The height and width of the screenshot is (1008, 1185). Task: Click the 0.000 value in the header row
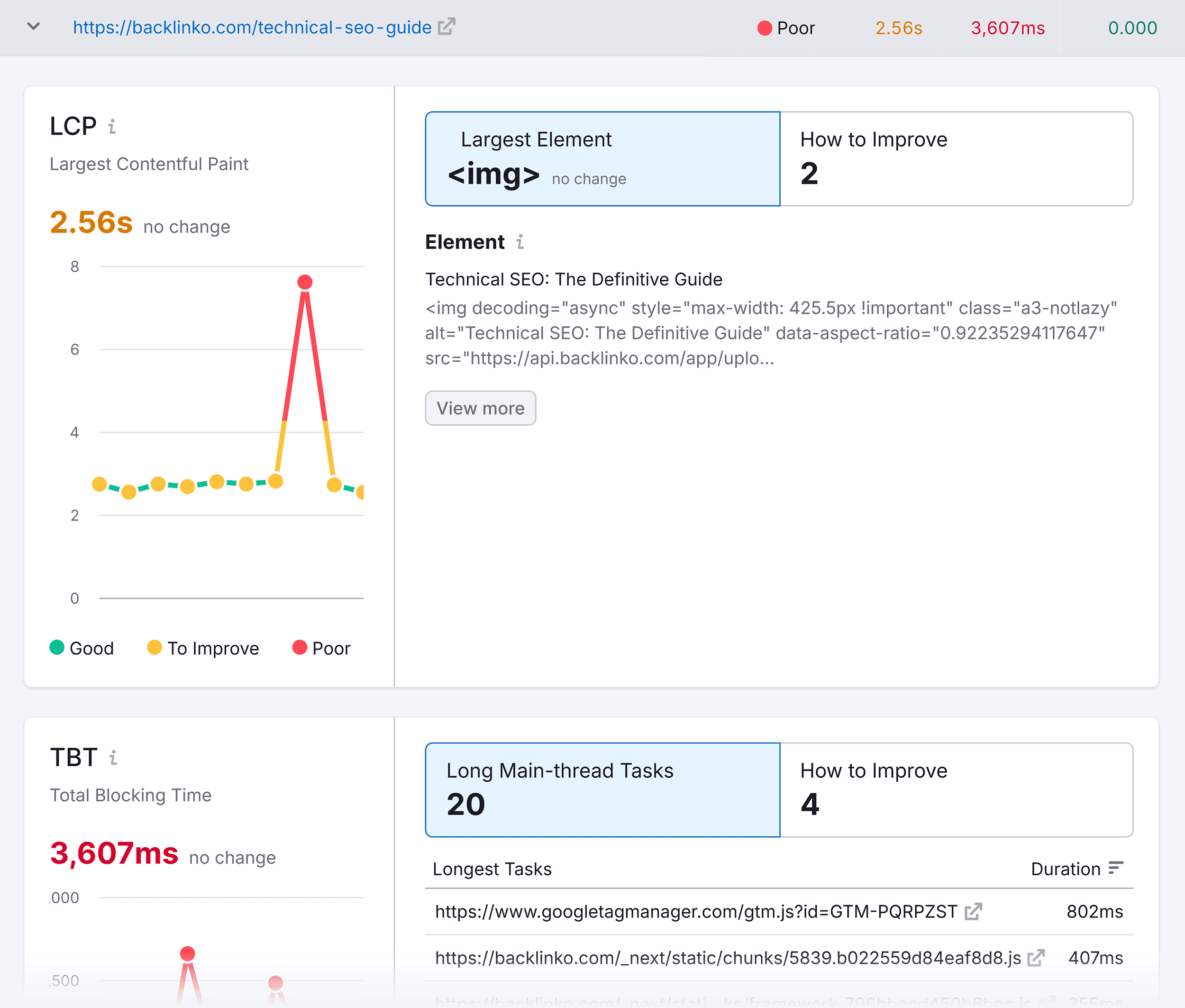[1132, 27]
